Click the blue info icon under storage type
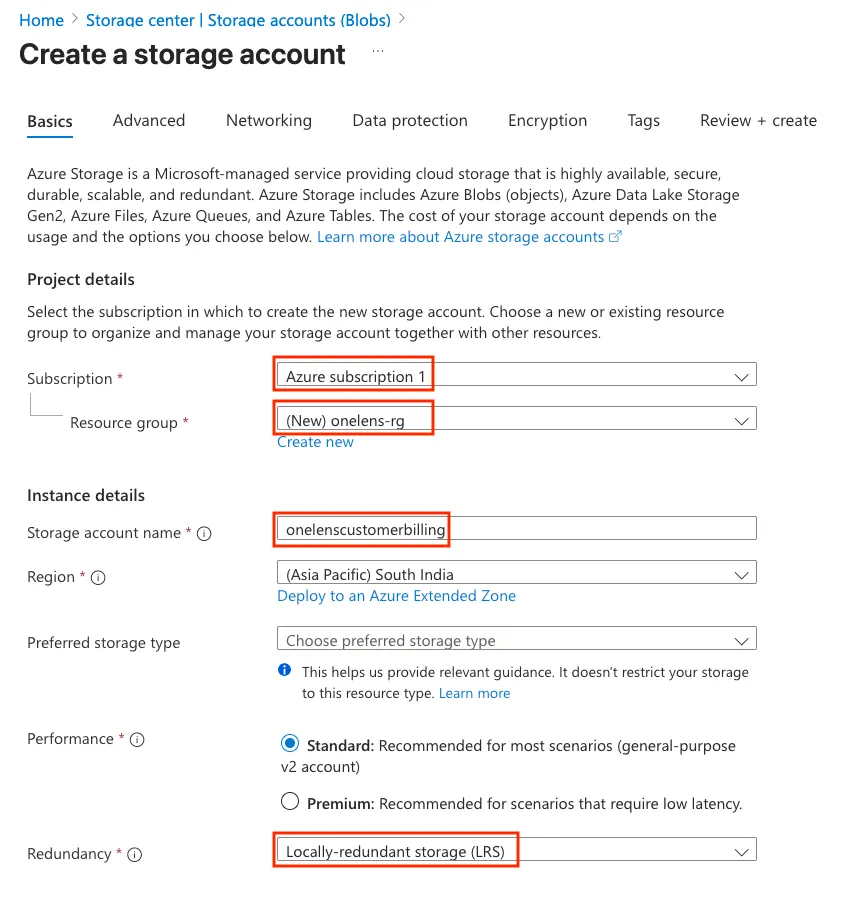 coord(285,671)
